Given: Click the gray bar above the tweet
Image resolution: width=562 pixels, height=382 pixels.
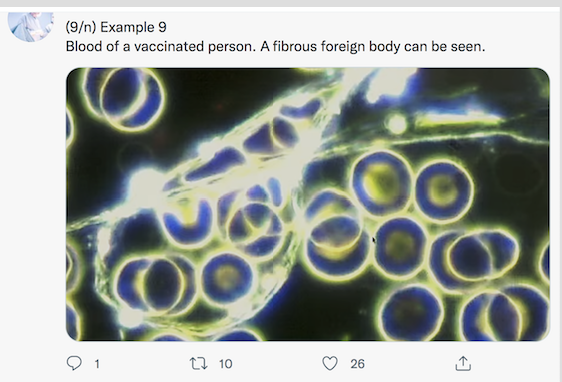Looking at the screenshot, I should 281,3.
